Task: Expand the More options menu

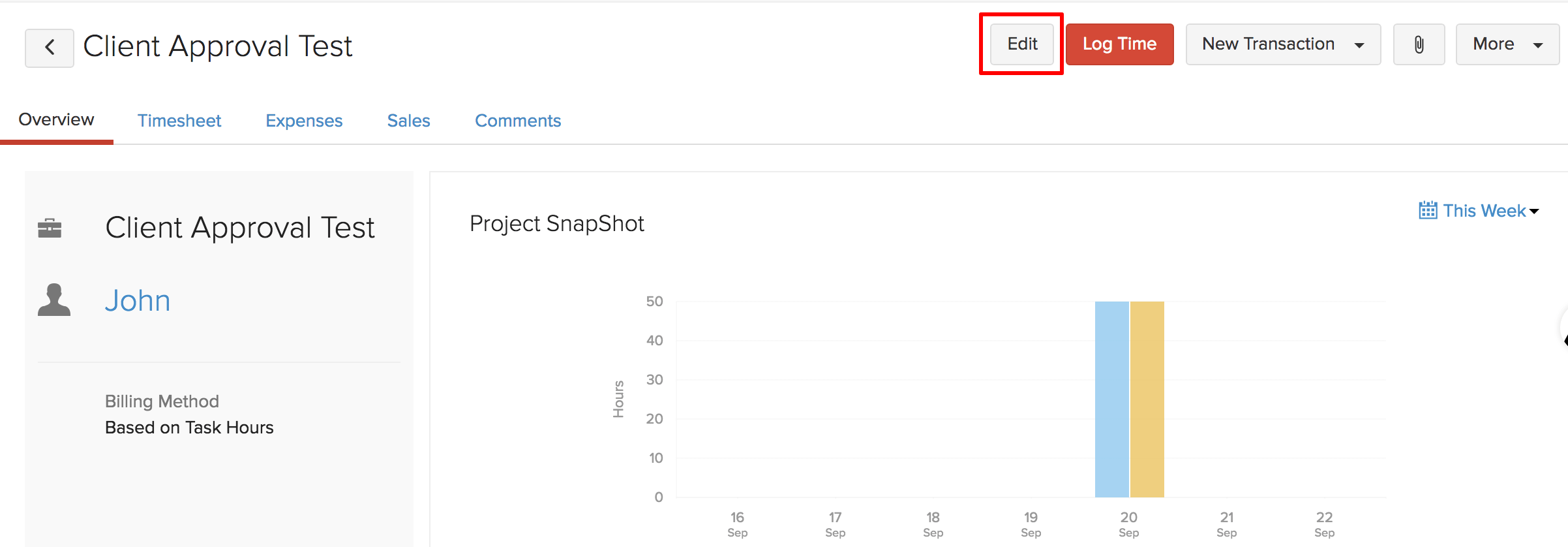Action: 1507,44
